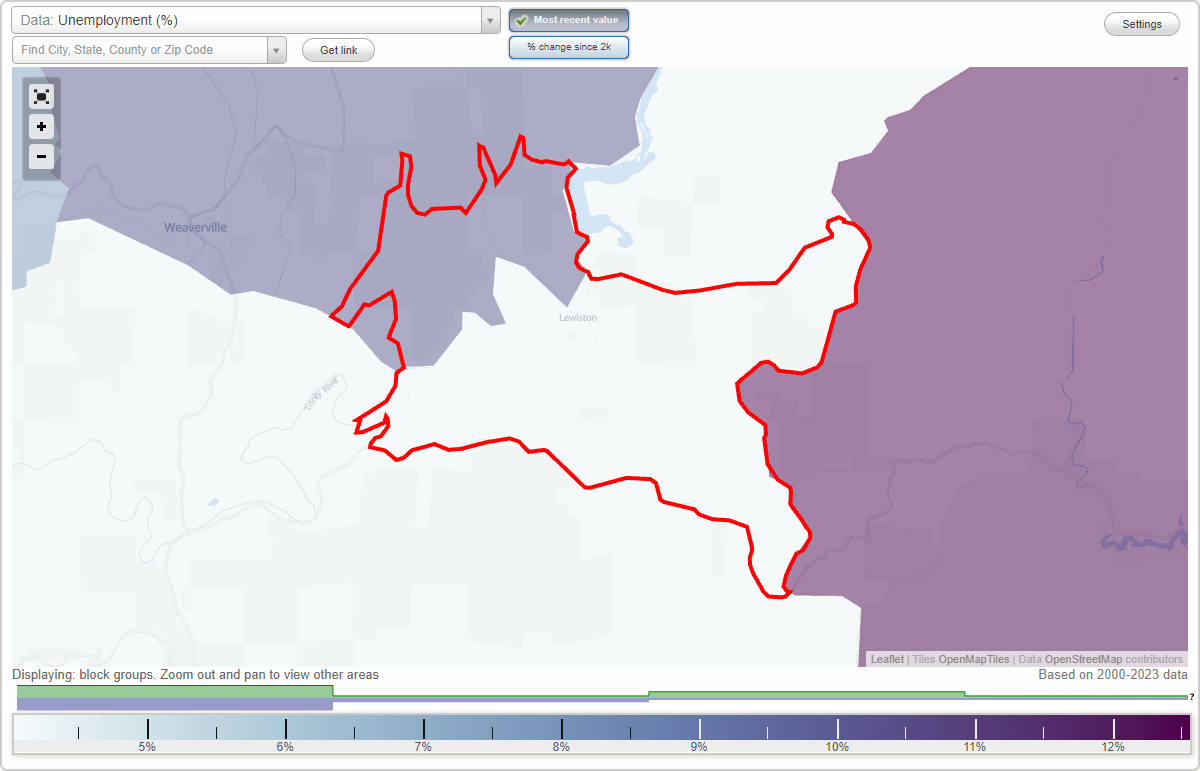Zoom in with the plus button

pyautogui.click(x=41, y=126)
